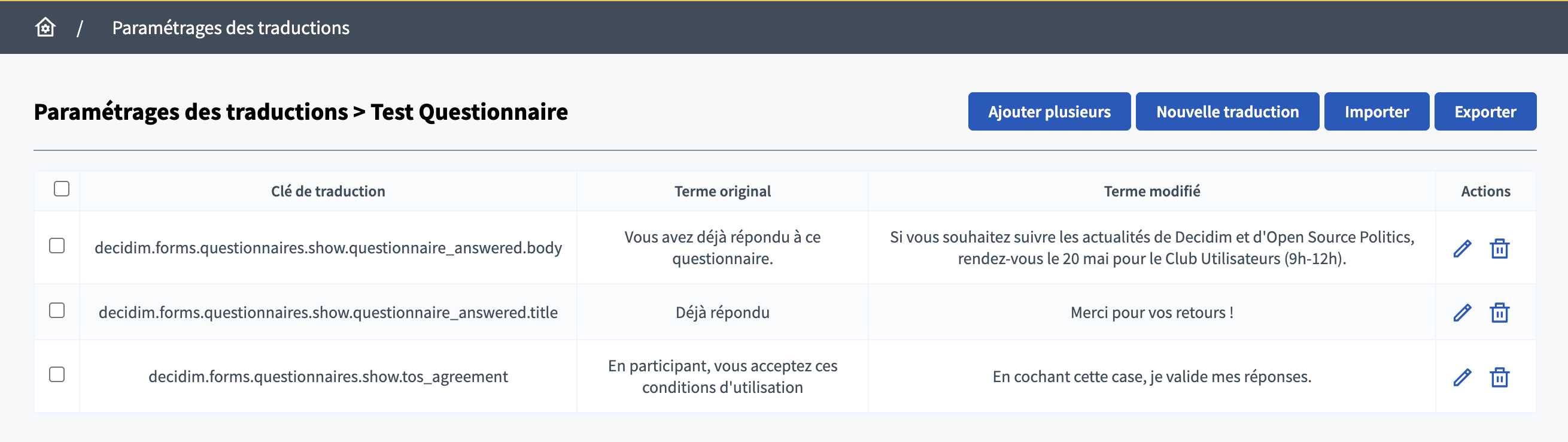Edit the tos_agreement translation row
The height and width of the screenshot is (442, 1568).
pos(1461,377)
